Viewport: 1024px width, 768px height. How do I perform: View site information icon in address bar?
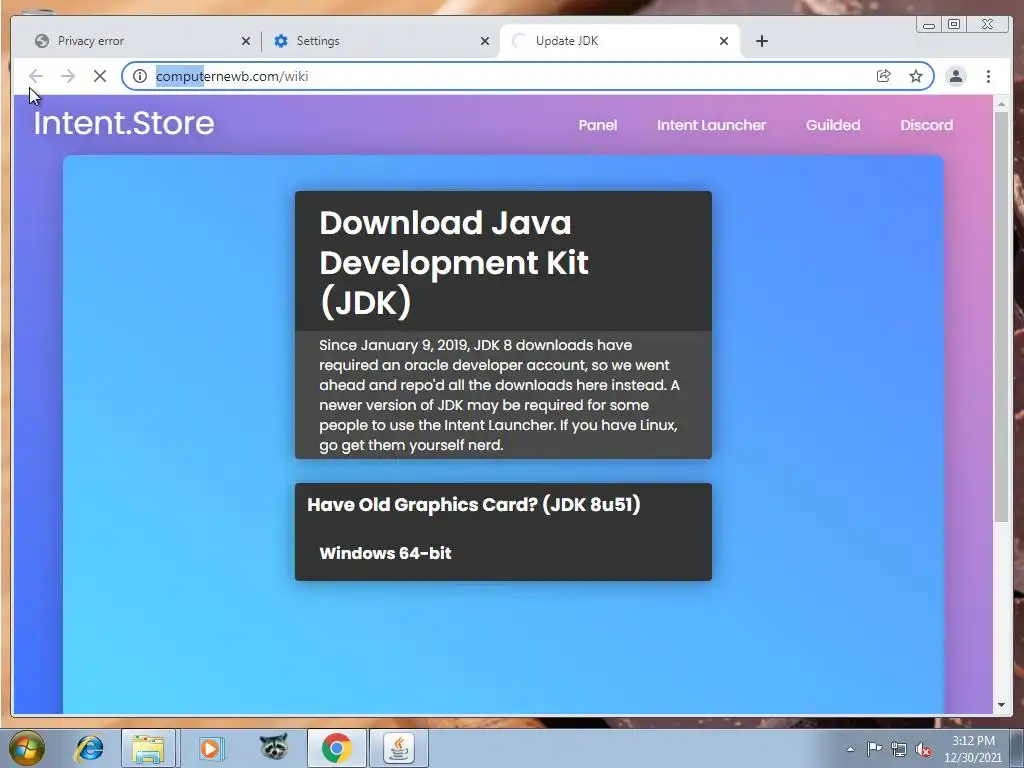pos(140,76)
